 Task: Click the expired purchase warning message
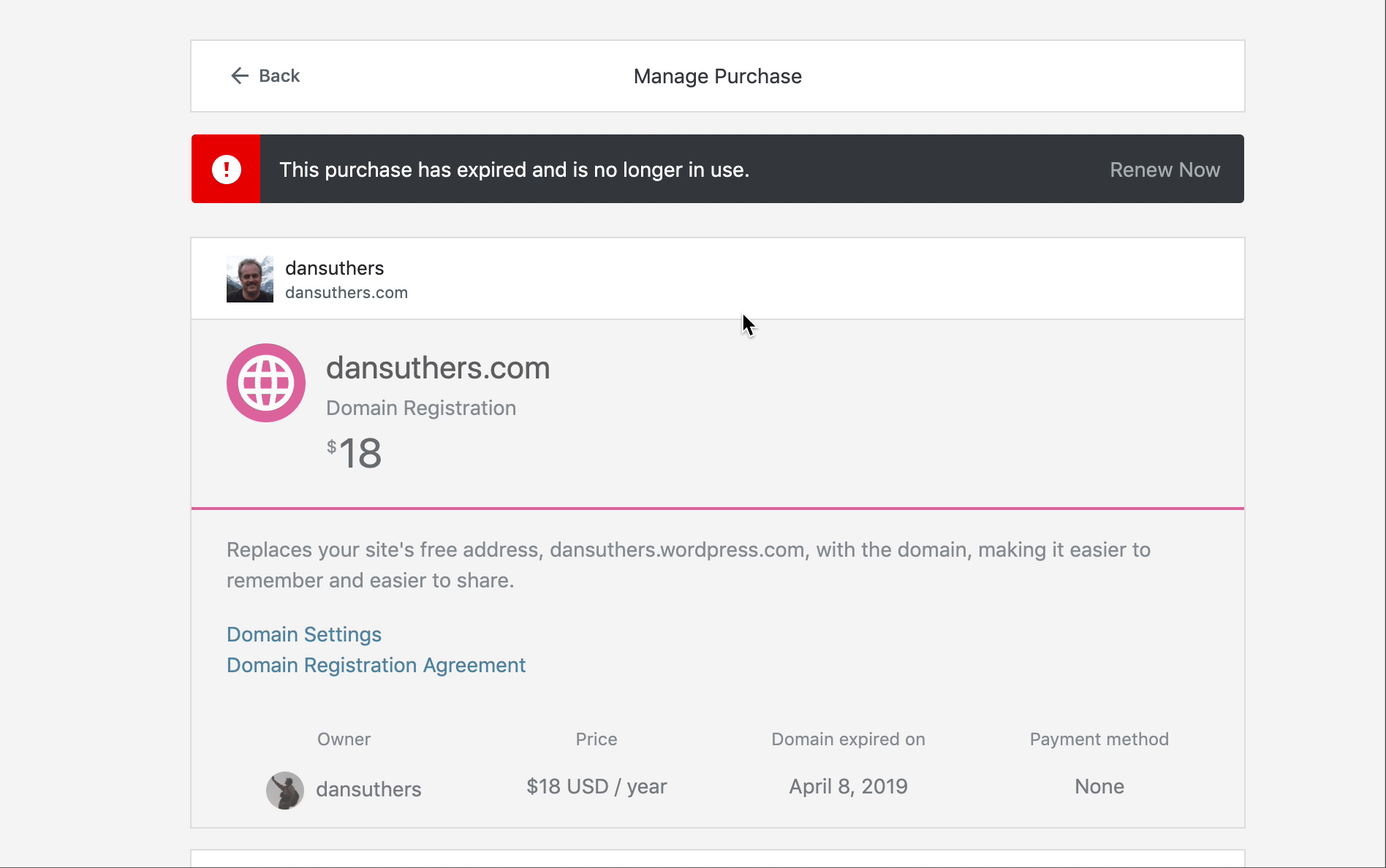pos(515,169)
